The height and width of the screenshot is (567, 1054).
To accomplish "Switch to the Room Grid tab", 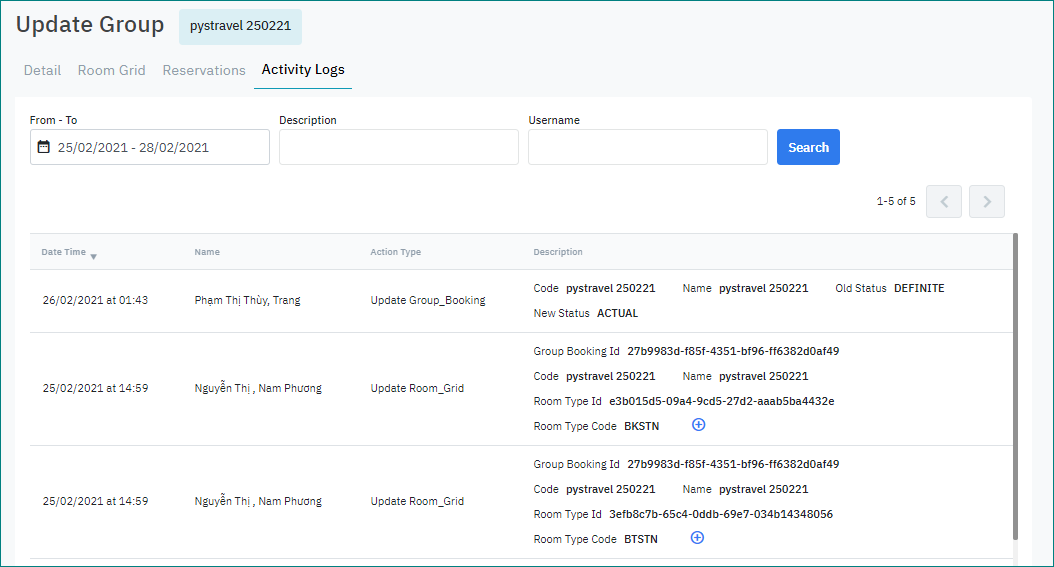I will [x=111, y=70].
